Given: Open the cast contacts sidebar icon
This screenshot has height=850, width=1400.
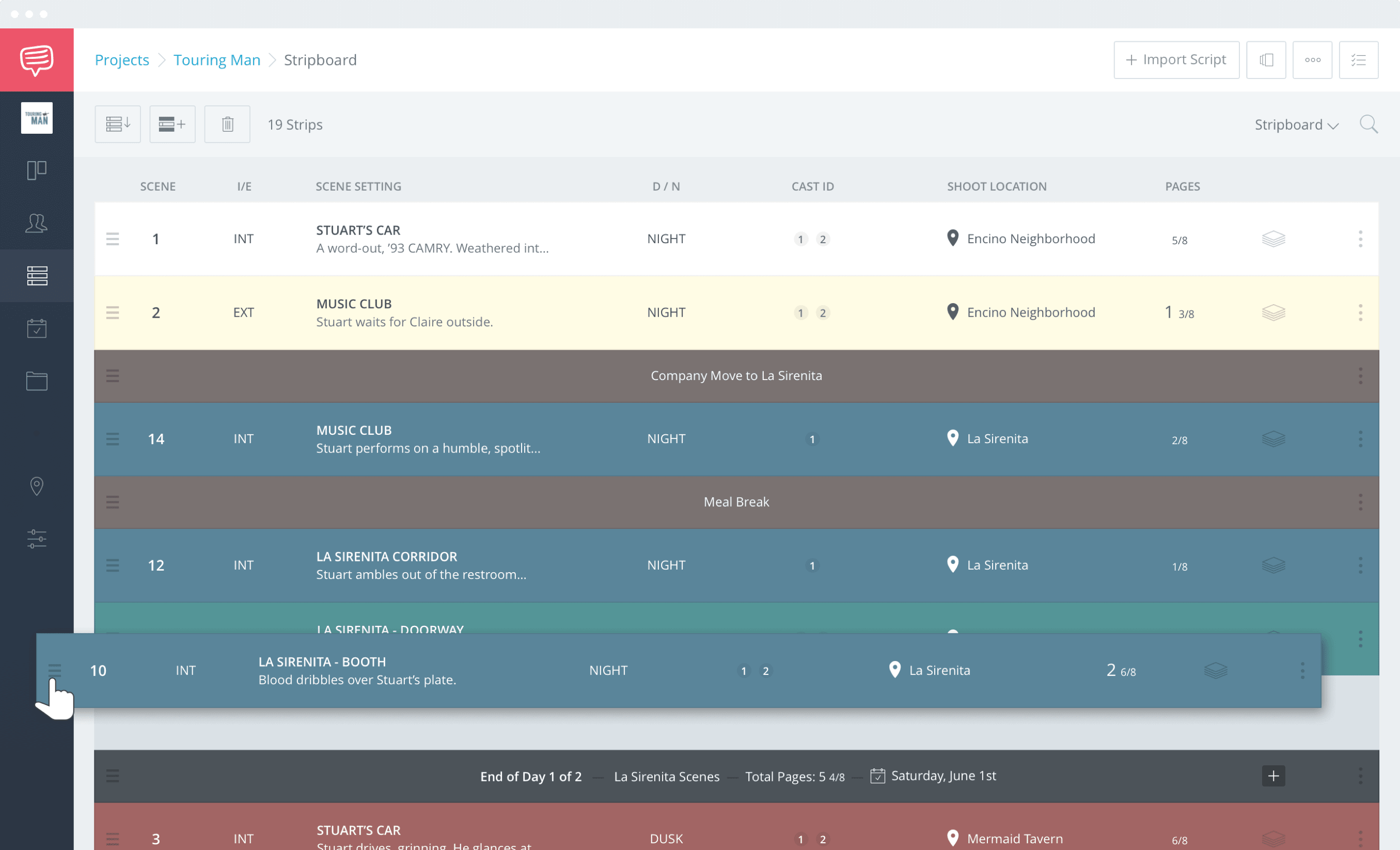Looking at the screenshot, I should (36, 223).
